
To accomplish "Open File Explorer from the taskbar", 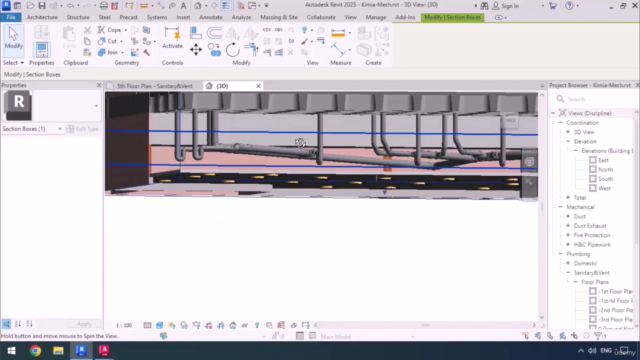I will (x=58, y=351).
